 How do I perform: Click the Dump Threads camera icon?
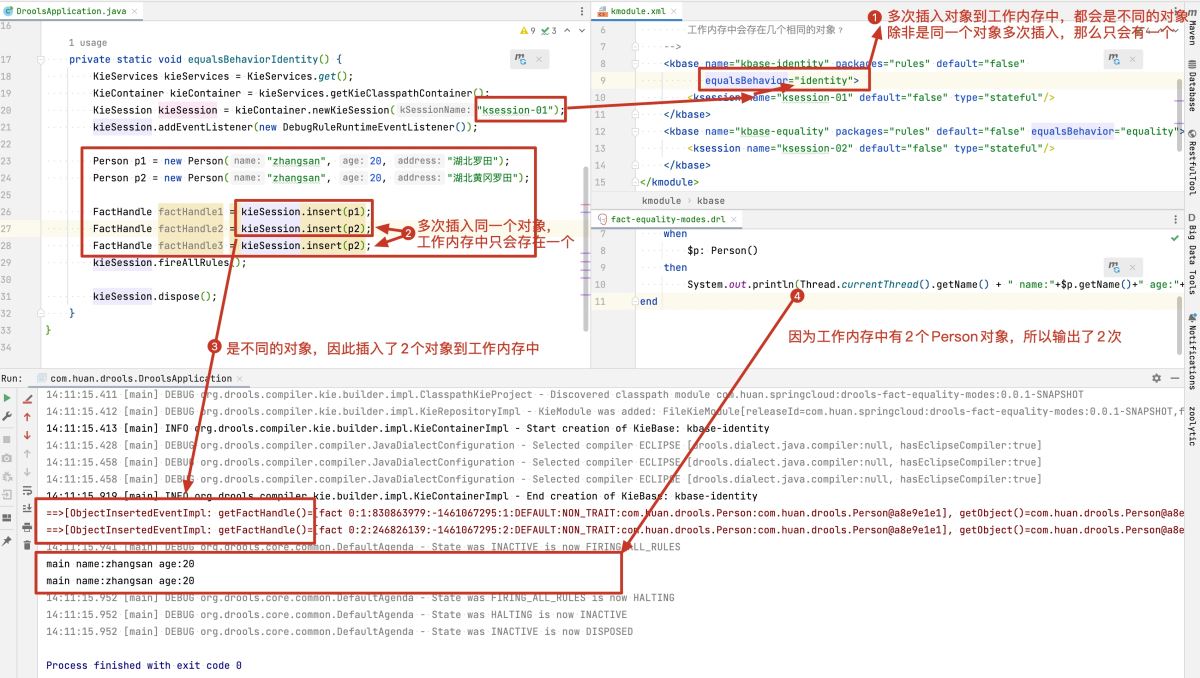(x=8, y=457)
